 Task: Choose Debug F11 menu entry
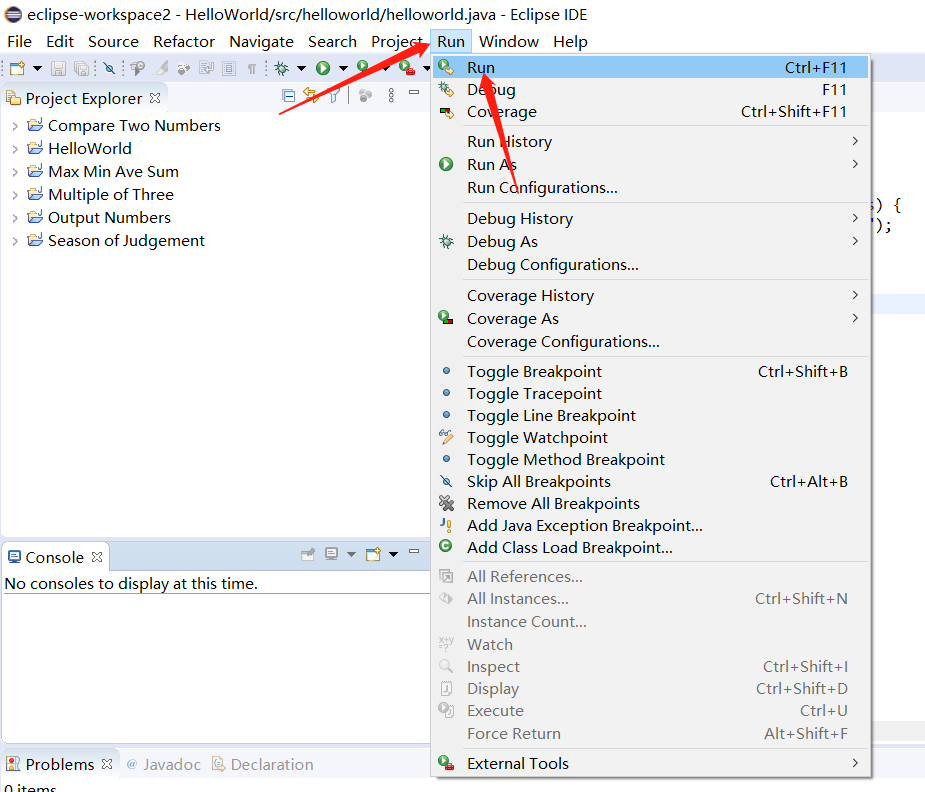click(x=650, y=90)
